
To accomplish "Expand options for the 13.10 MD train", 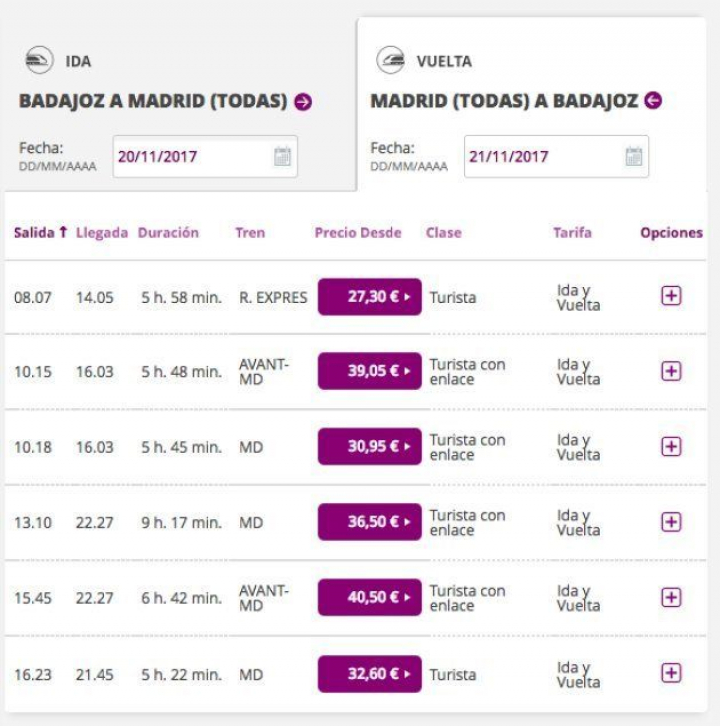I will (x=671, y=522).
